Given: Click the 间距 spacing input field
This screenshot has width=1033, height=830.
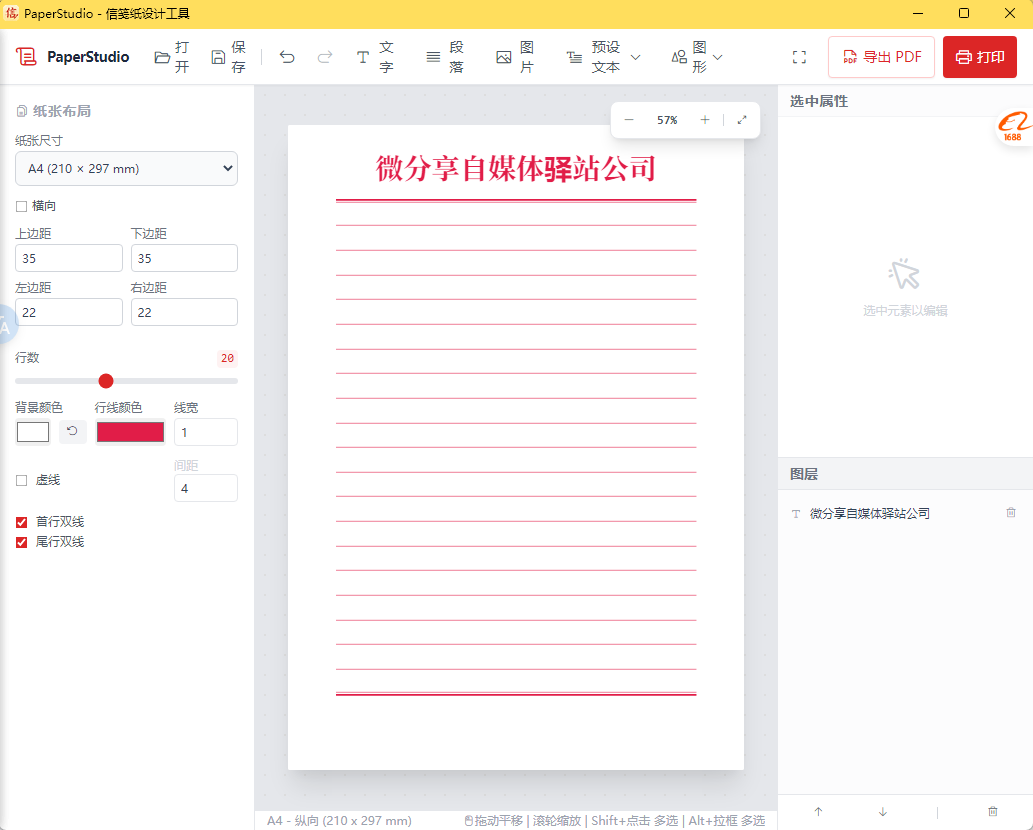Looking at the screenshot, I should (x=206, y=488).
